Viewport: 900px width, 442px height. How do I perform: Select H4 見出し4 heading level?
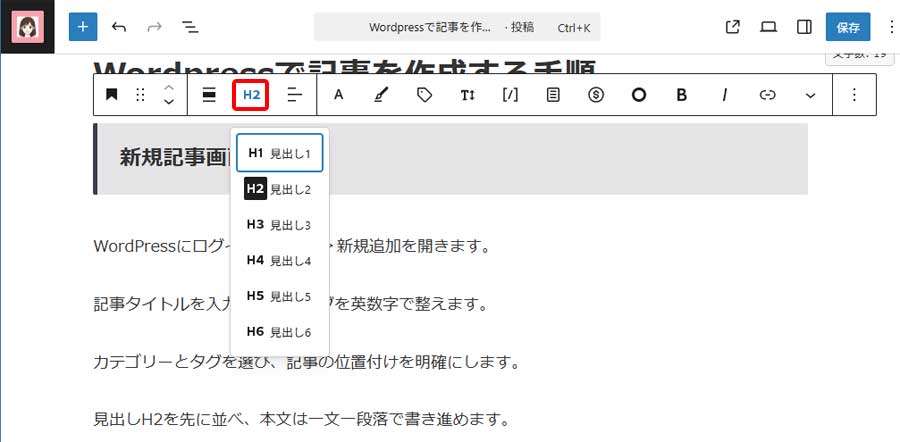280,261
